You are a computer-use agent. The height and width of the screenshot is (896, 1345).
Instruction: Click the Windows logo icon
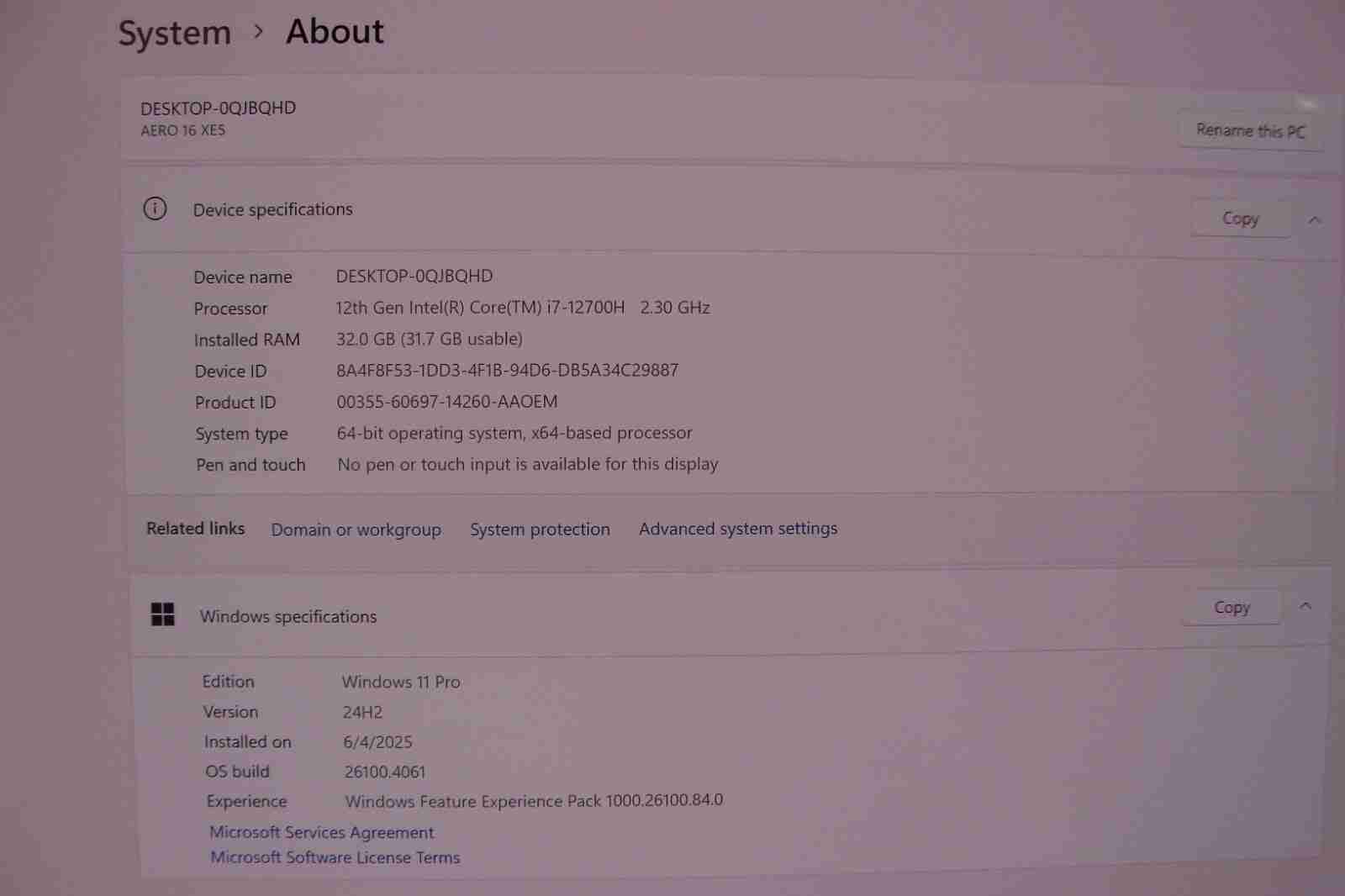(x=162, y=614)
